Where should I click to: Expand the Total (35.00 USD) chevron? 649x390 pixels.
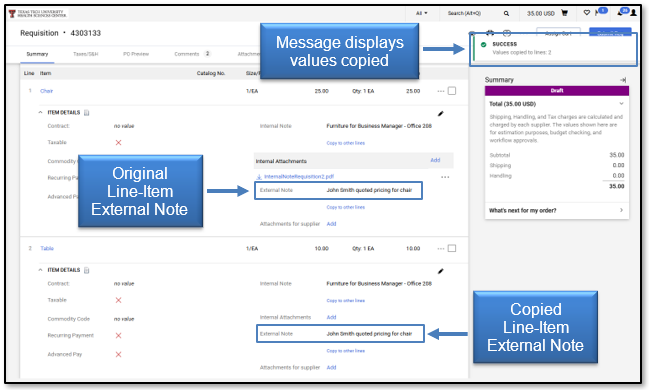click(x=621, y=104)
